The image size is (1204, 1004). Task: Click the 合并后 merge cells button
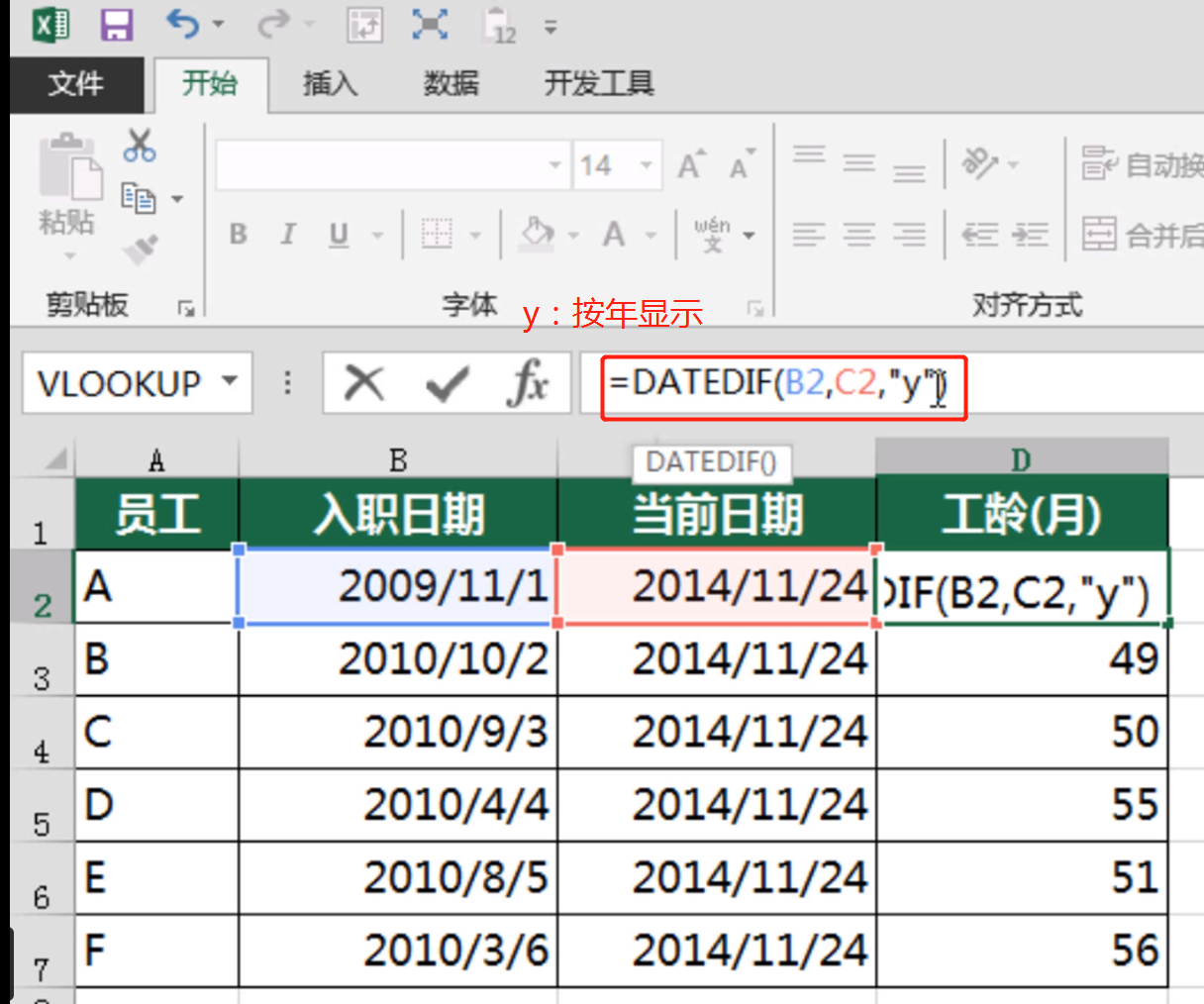coord(1142,235)
